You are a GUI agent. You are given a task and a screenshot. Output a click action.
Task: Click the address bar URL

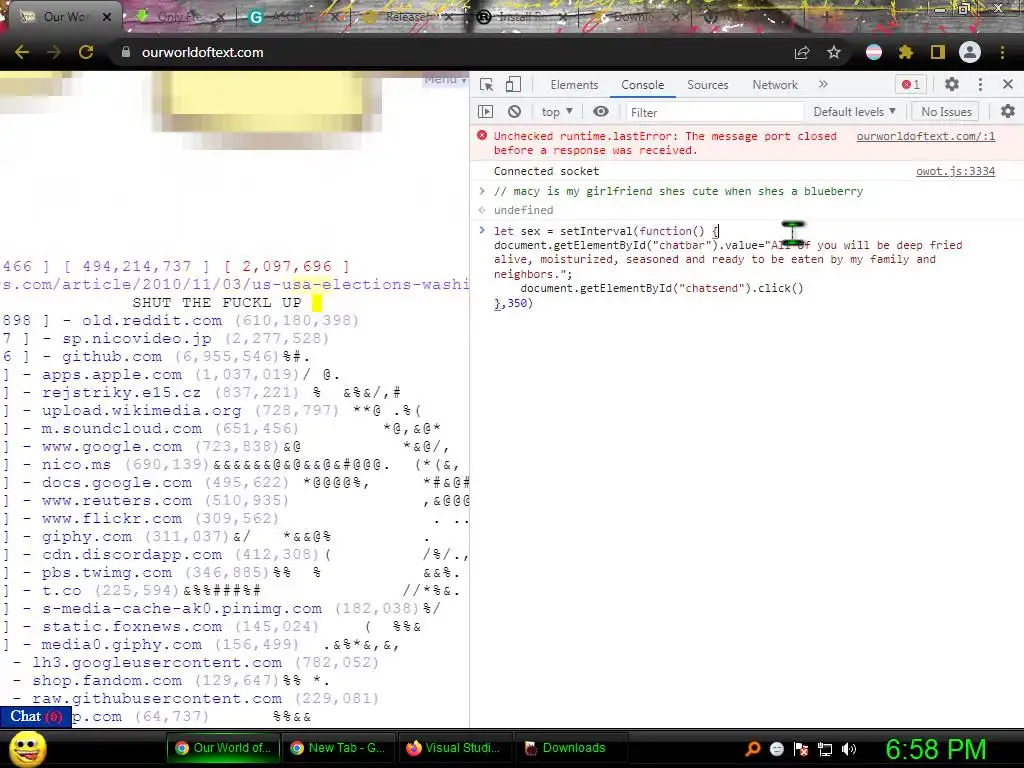[202, 52]
